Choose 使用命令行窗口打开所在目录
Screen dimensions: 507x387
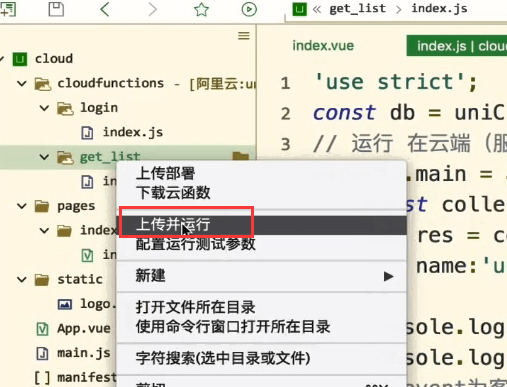point(233,327)
